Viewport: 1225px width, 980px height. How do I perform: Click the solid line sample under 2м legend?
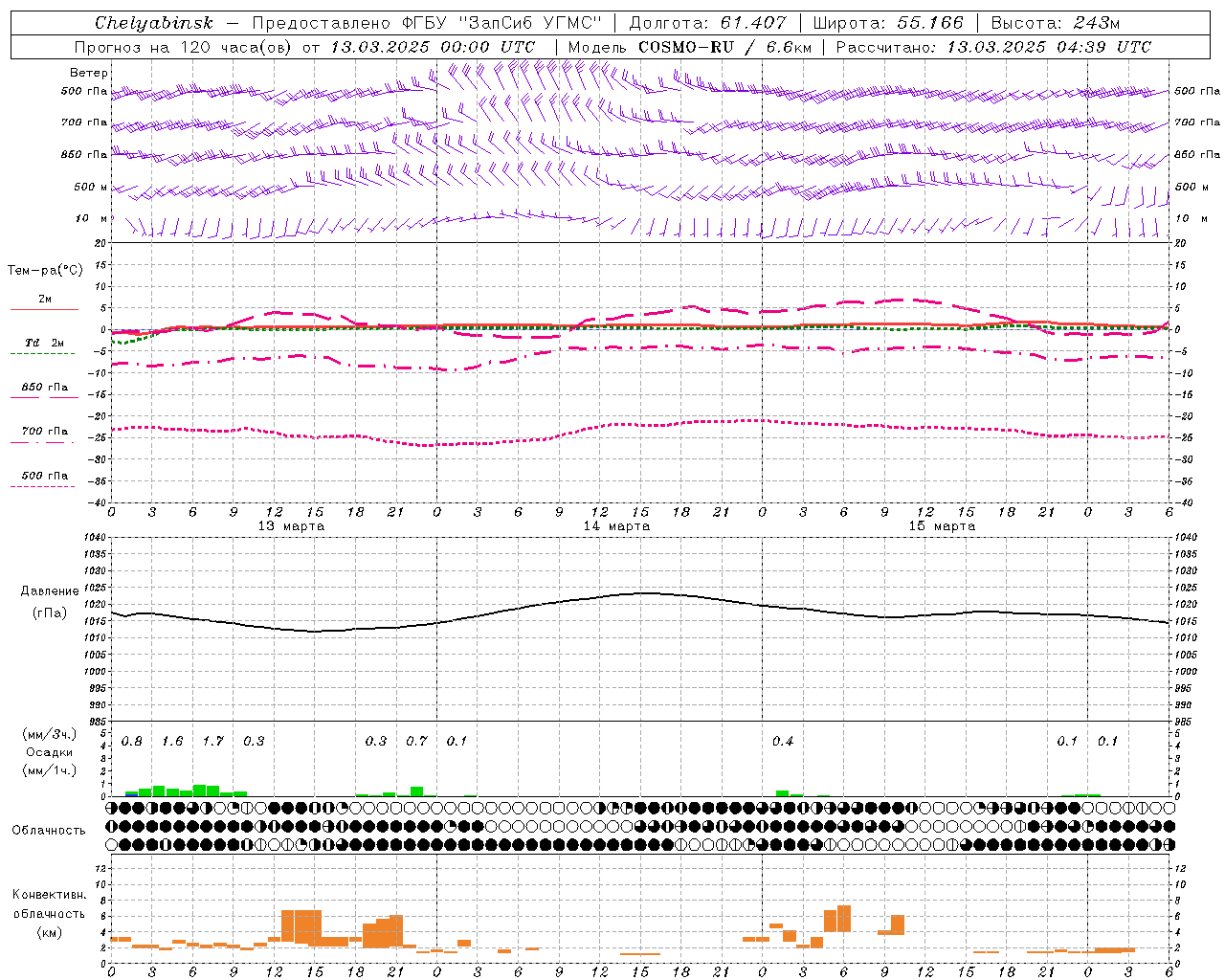click(44, 310)
